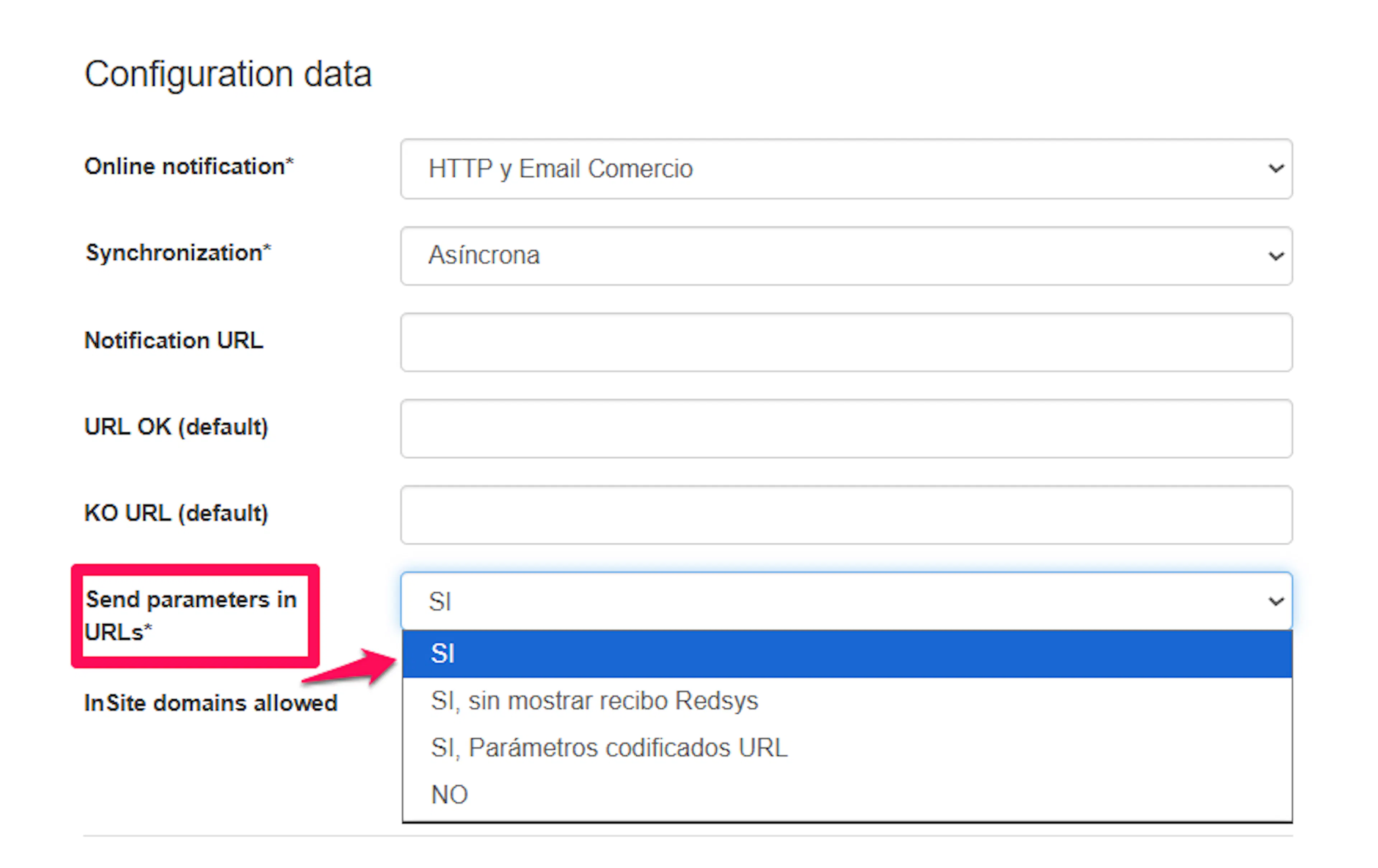Collapse the Send parameters 'SI' select box

tap(847, 601)
